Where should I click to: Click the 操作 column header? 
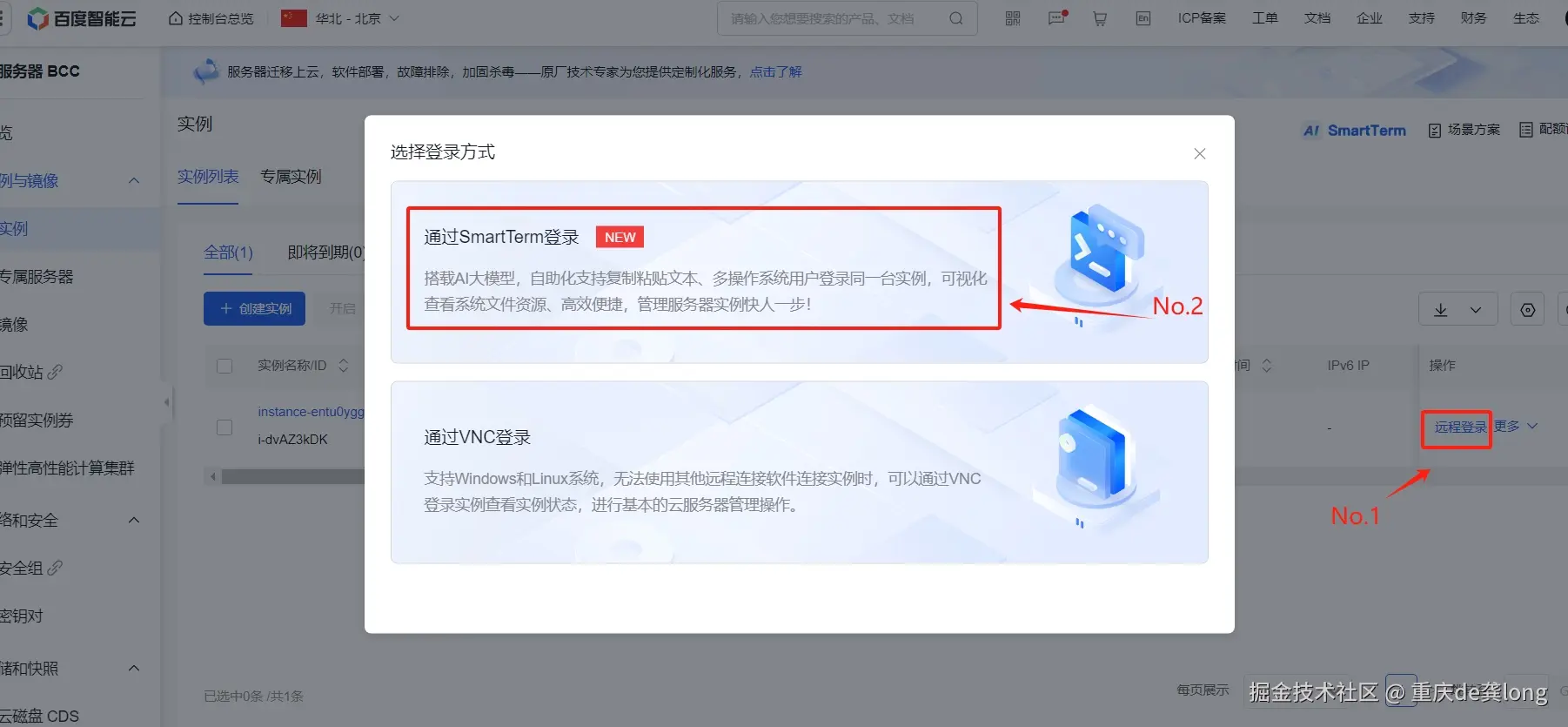[1442, 366]
